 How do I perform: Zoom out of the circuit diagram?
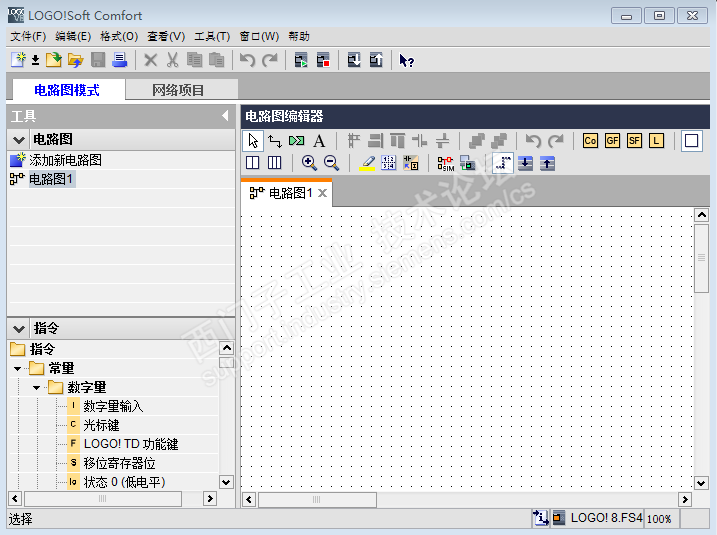[331, 163]
